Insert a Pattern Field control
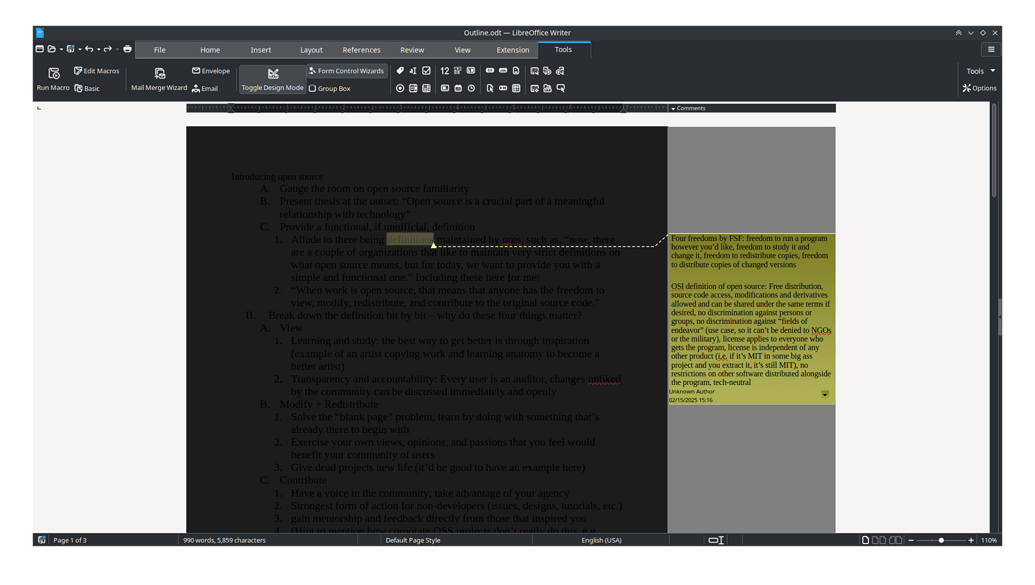Screen dimensions: 1035x585 point(444,88)
